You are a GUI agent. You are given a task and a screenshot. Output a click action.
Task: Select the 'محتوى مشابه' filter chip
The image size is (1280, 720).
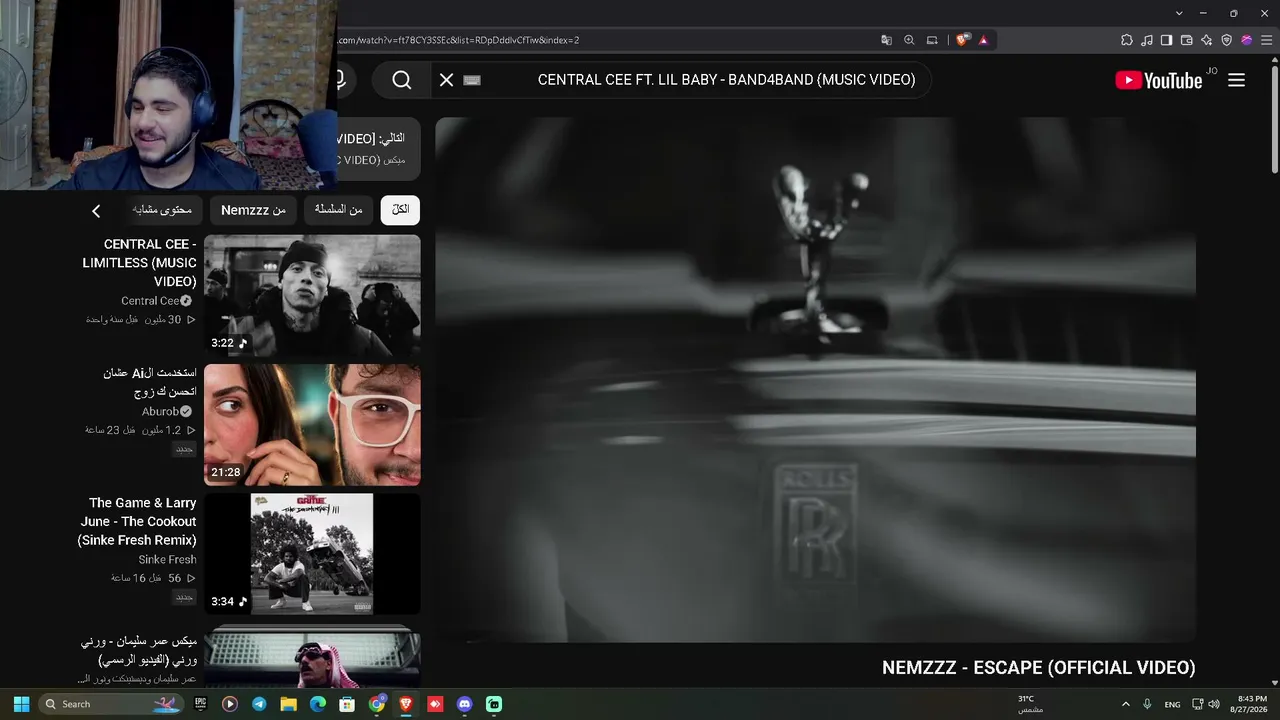[161, 210]
